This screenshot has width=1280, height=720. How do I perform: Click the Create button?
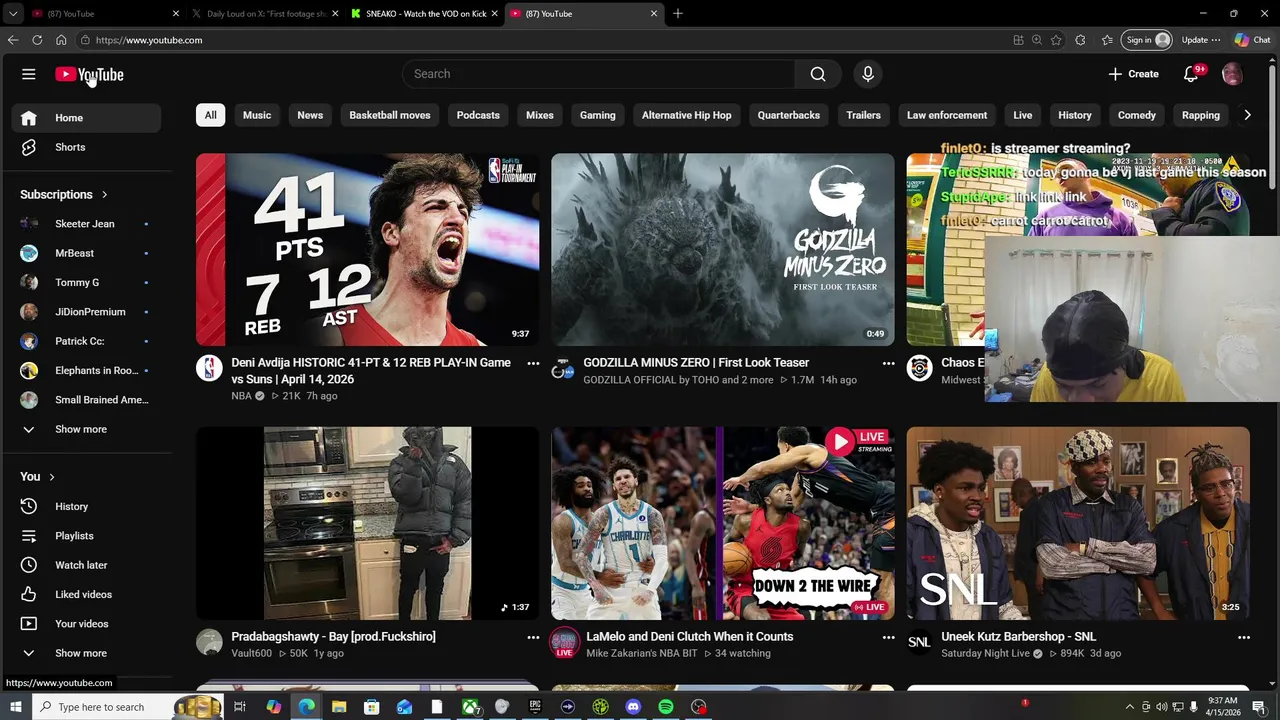coord(1133,74)
